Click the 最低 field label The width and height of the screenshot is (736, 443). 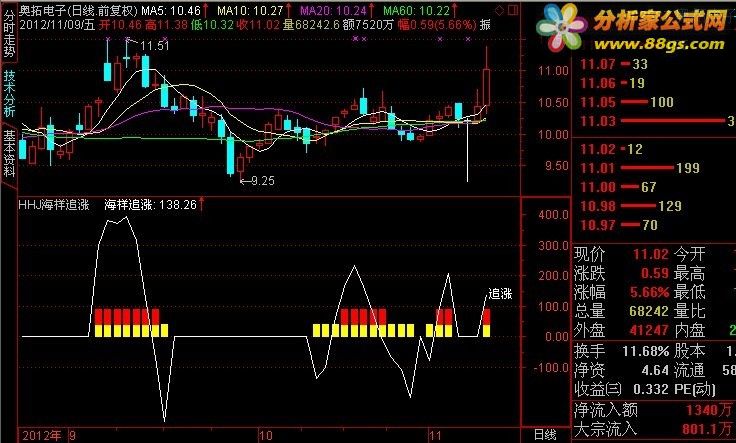(690, 292)
